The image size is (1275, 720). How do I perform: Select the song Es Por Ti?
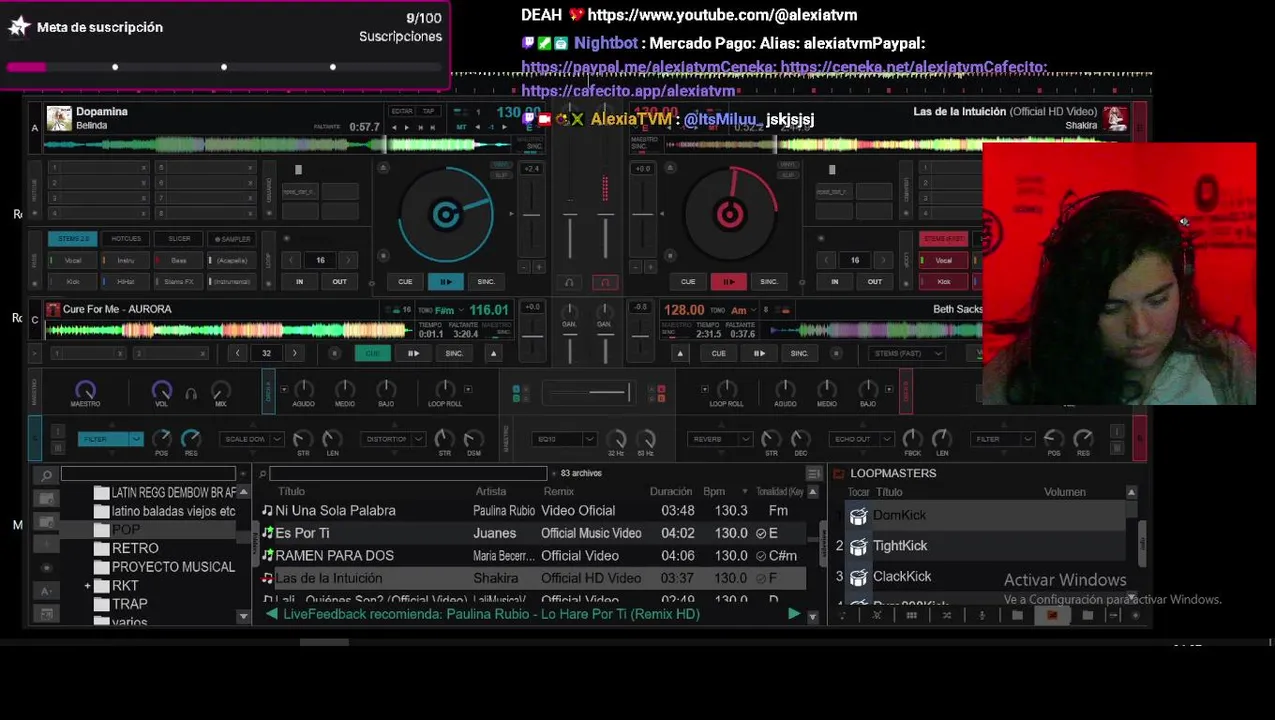click(x=302, y=534)
